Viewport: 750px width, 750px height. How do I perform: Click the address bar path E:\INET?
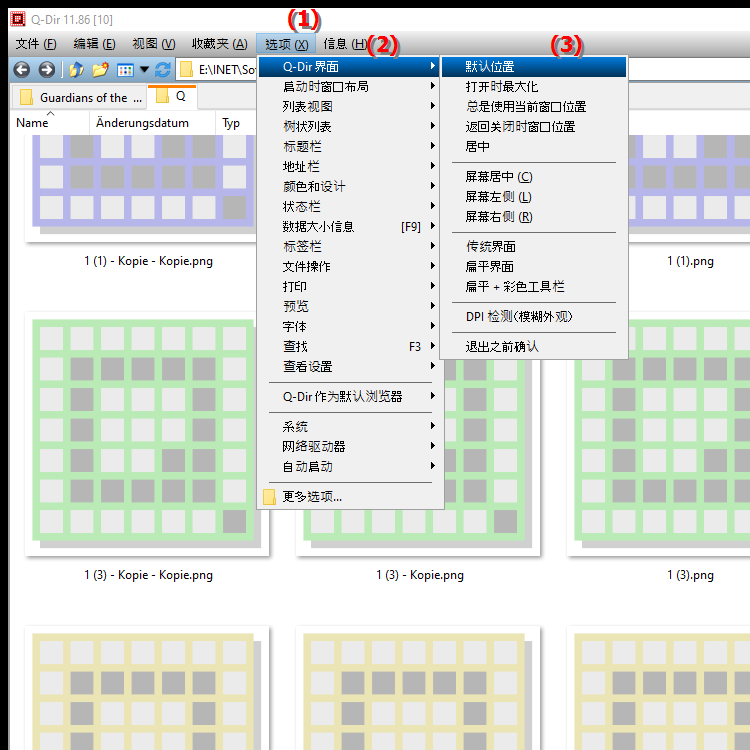pyautogui.click(x=227, y=70)
